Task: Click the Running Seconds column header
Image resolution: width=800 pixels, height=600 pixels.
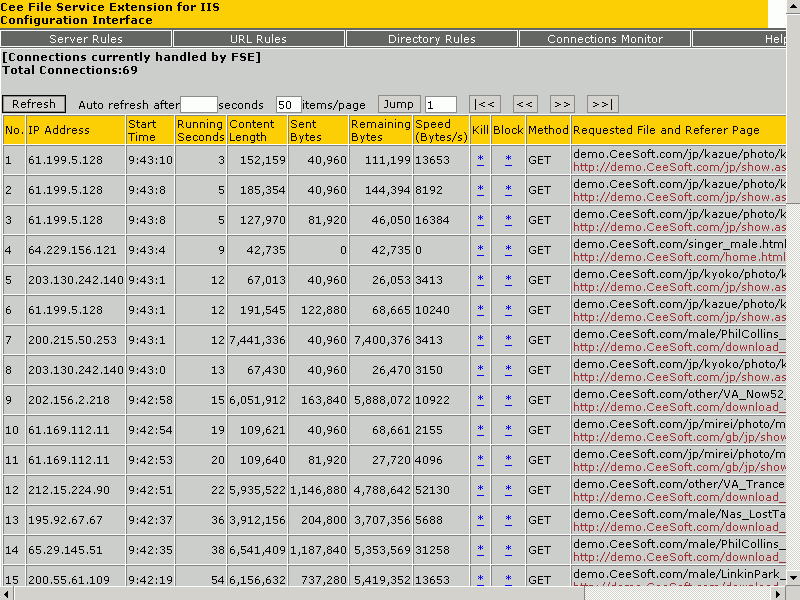Action: point(201,131)
